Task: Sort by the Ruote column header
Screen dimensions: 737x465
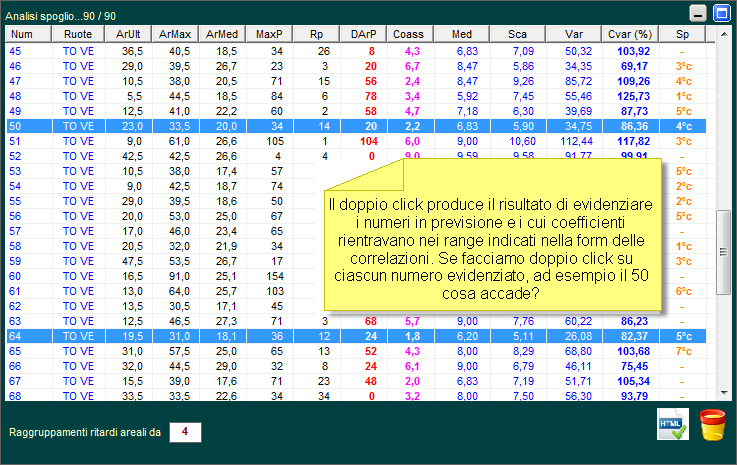Action: [78, 34]
